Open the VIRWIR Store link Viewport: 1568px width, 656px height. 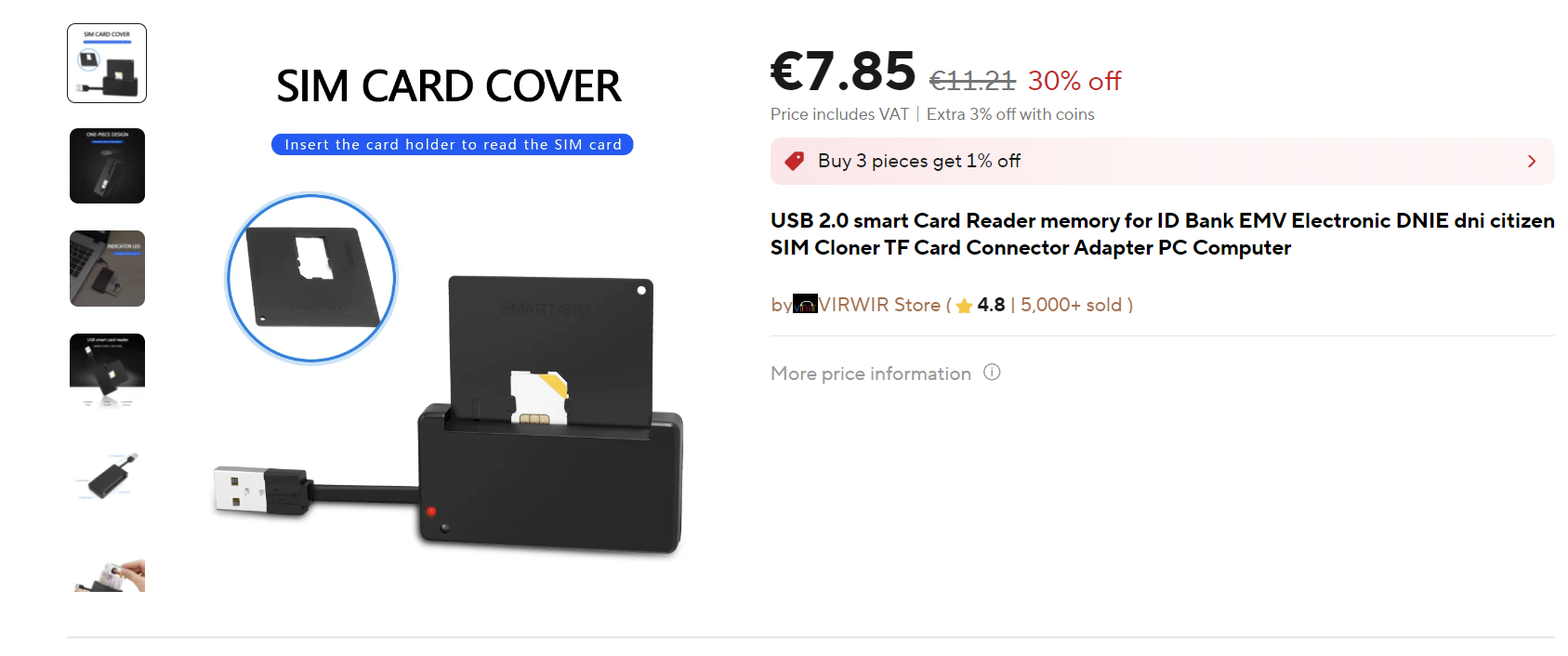tap(879, 305)
